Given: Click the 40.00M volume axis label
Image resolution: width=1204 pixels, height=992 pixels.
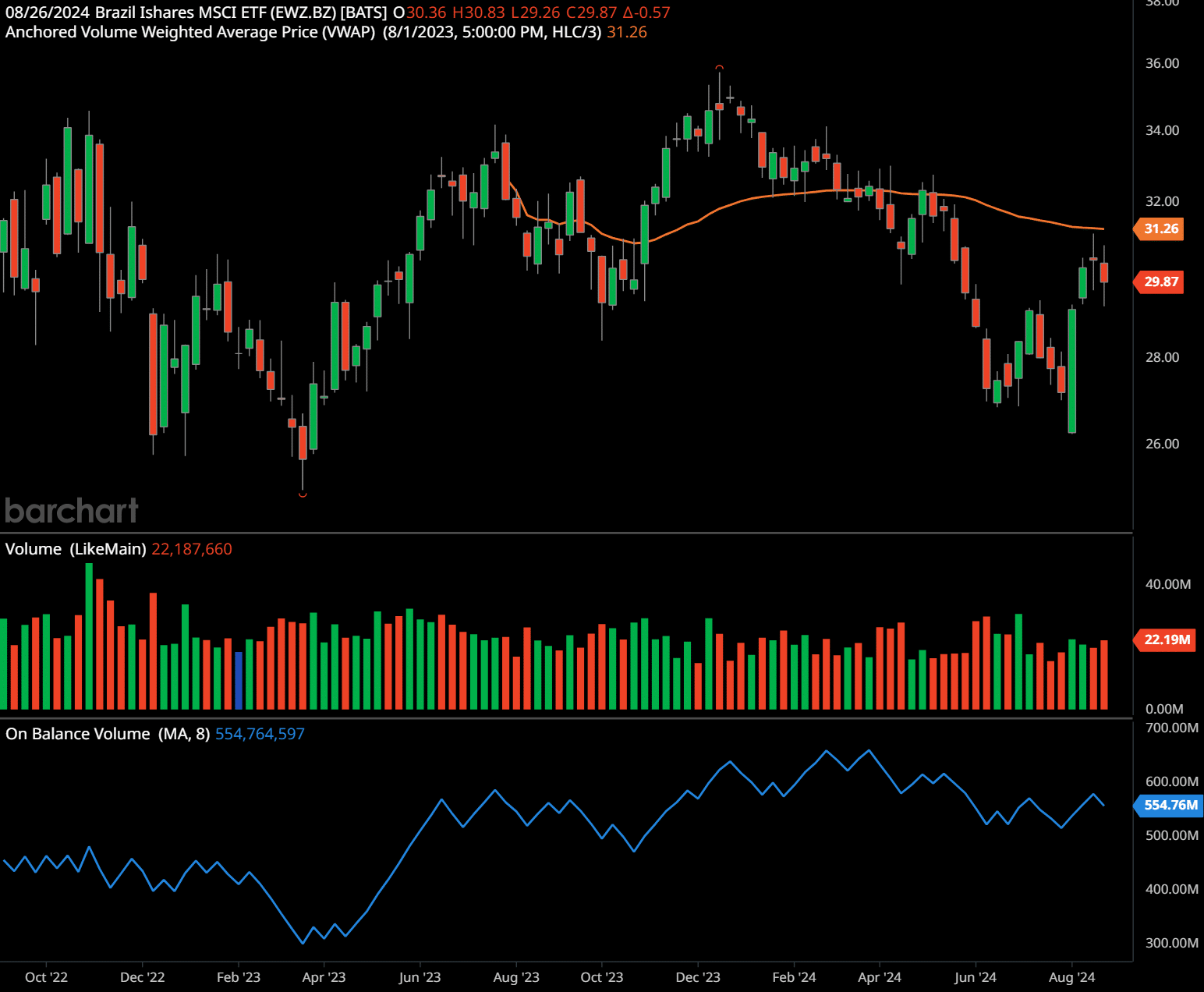Looking at the screenshot, I should 1167,584.
